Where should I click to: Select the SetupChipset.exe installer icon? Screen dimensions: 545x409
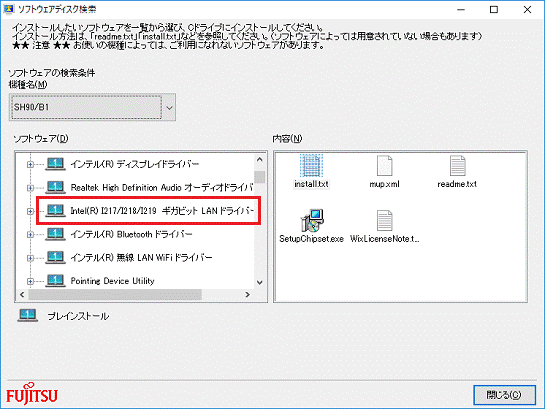coord(312,220)
